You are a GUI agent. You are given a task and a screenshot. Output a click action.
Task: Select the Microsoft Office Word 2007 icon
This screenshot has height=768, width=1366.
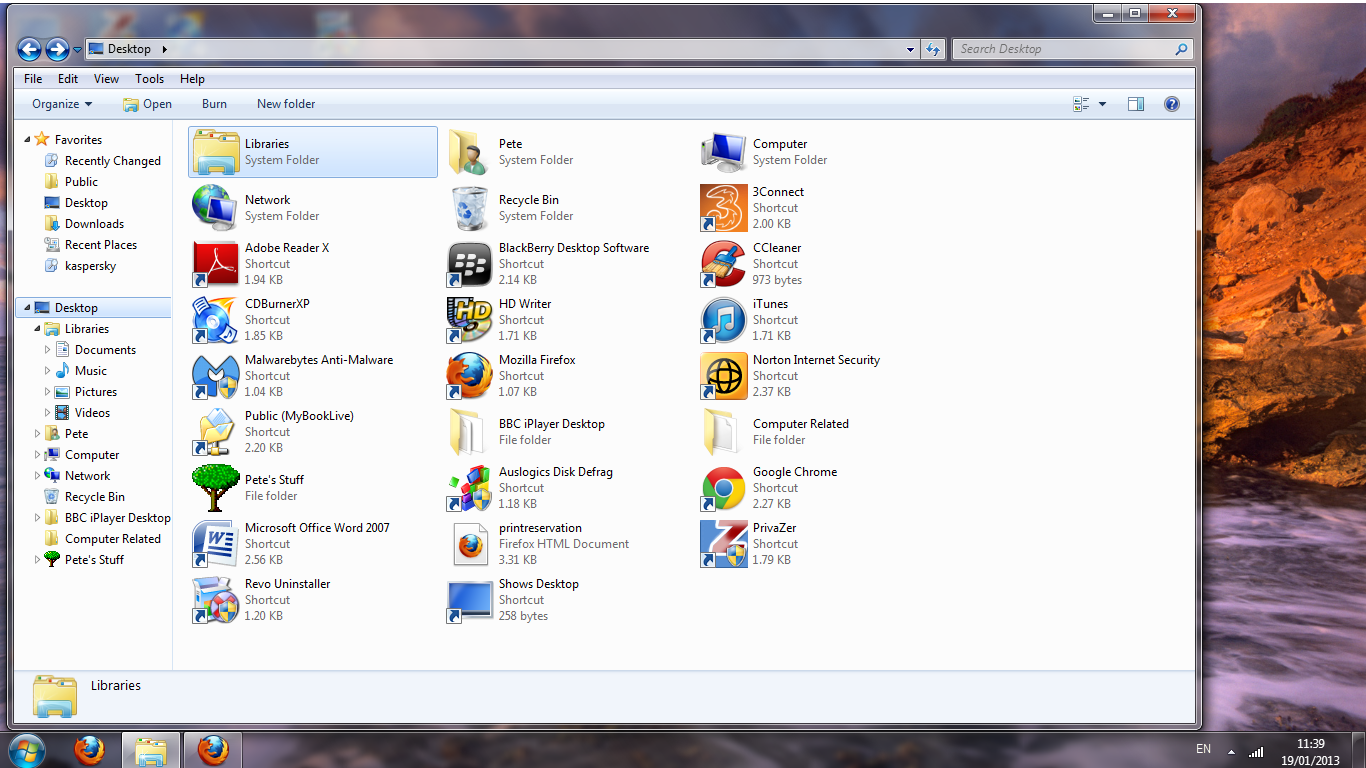coord(215,544)
